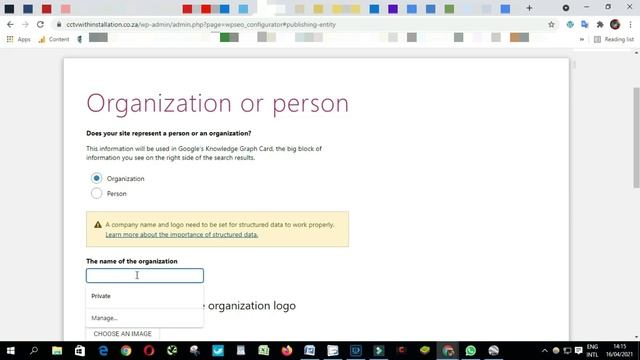
Task: Go back using browser back arrow
Action: [10, 24]
